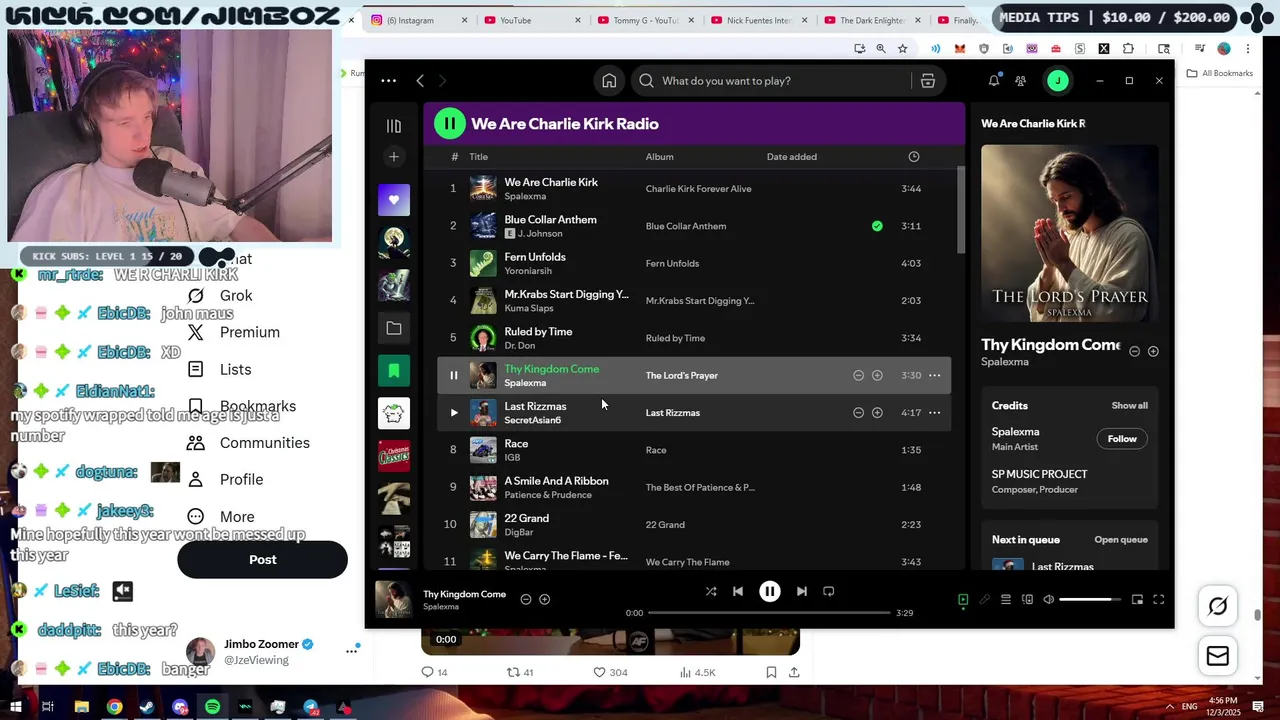Open more options for Thy Kingdom Come row
The width and height of the screenshot is (1280, 720).
(934, 376)
